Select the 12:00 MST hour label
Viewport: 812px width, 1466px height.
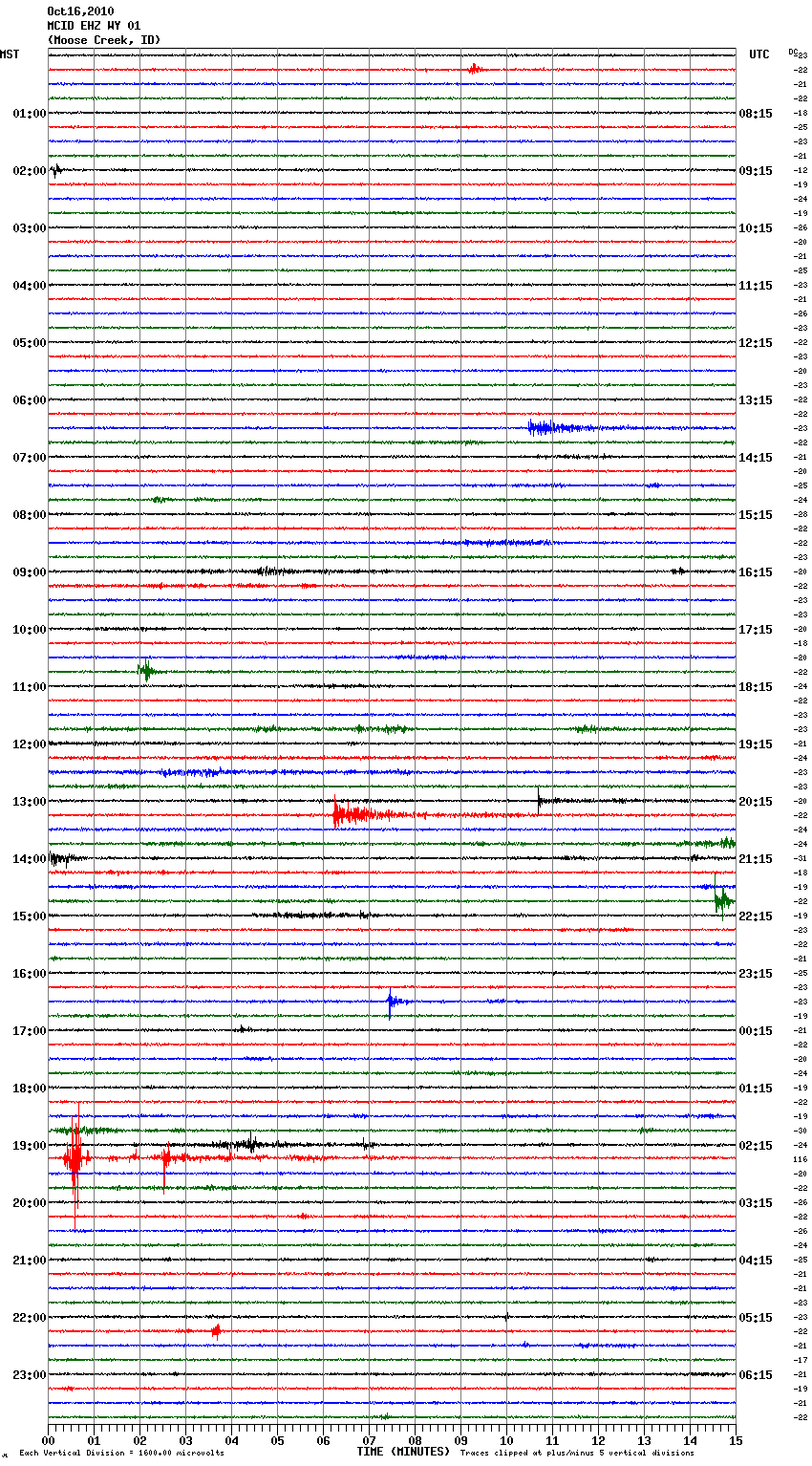30,744
